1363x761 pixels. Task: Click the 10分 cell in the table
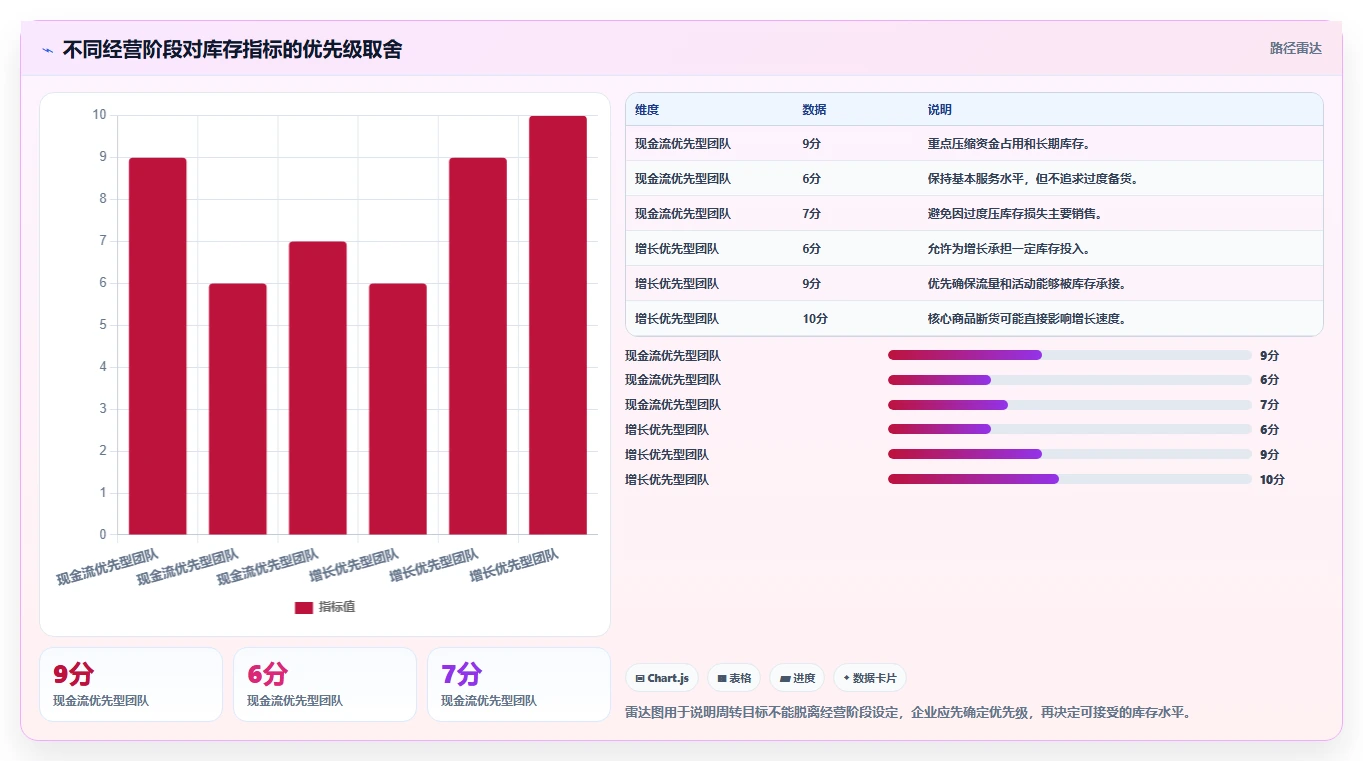[x=815, y=319]
